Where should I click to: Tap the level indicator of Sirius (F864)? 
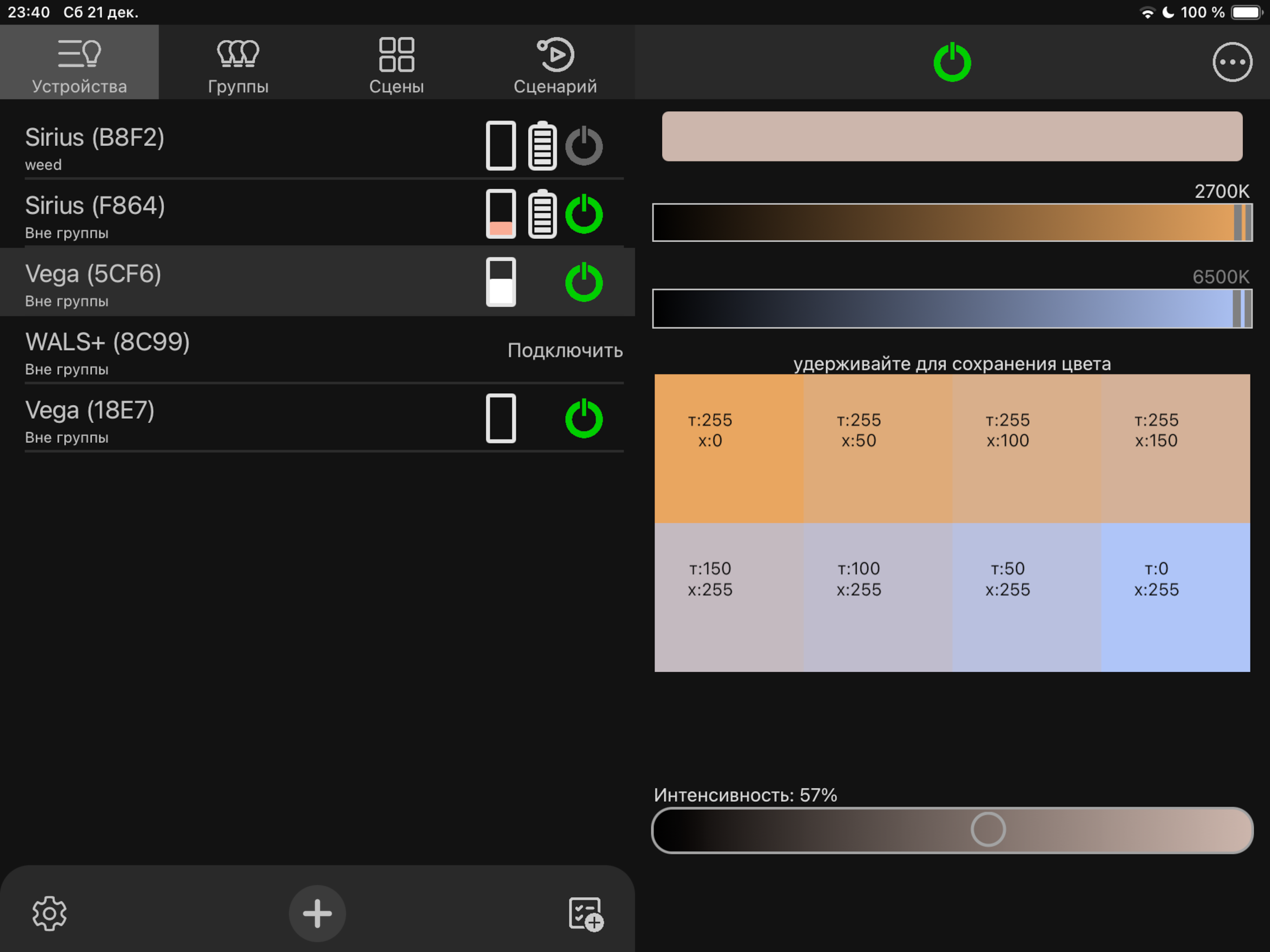pos(501,214)
